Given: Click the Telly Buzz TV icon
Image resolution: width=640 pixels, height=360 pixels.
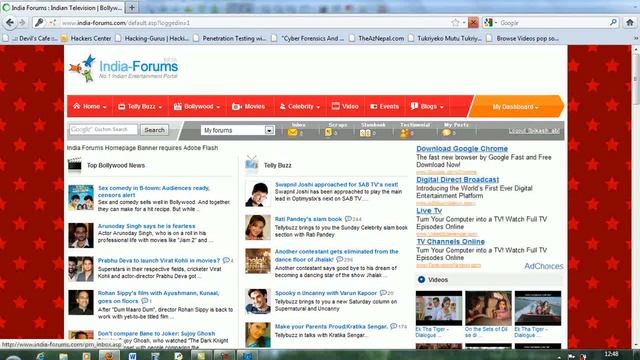Looking at the screenshot, I should pyautogui.click(x=251, y=164).
